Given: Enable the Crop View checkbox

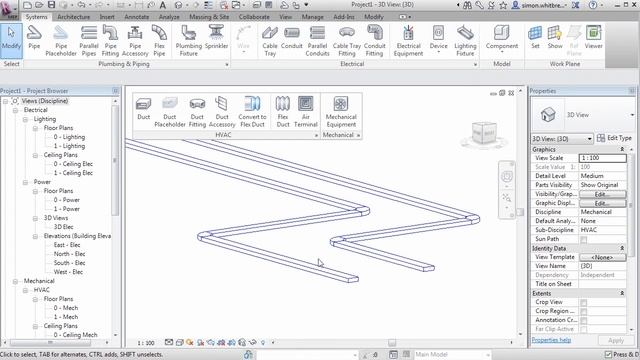Looking at the screenshot, I should point(584,303).
